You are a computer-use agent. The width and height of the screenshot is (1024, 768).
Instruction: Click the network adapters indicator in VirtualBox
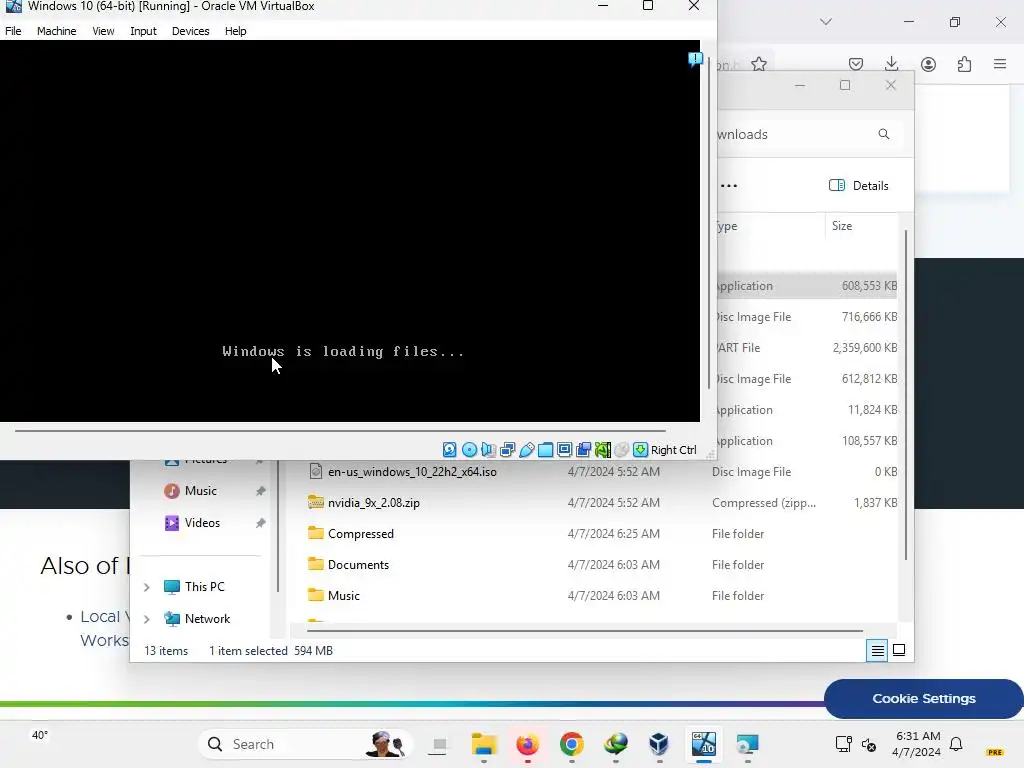coord(507,449)
